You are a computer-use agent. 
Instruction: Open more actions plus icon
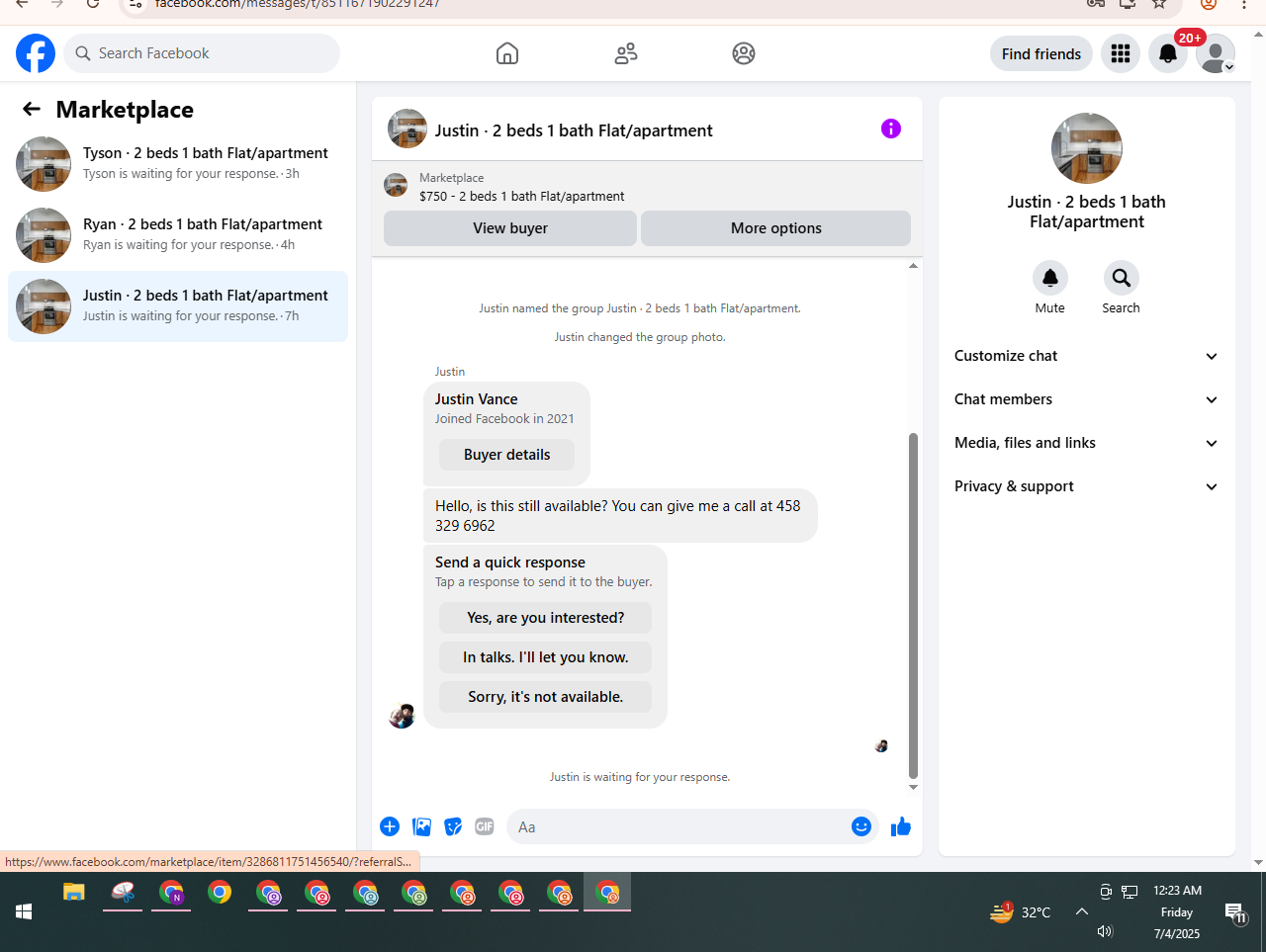click(x=390, y=826)
